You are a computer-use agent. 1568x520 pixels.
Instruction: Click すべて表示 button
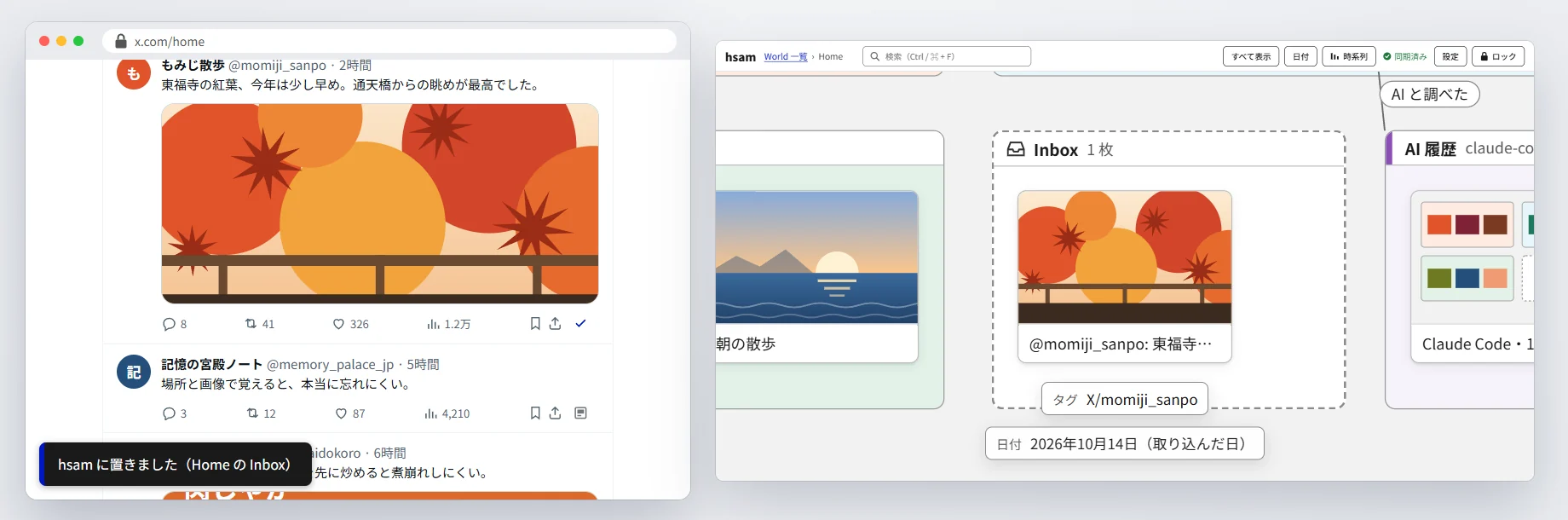[x=1251, y=56]
